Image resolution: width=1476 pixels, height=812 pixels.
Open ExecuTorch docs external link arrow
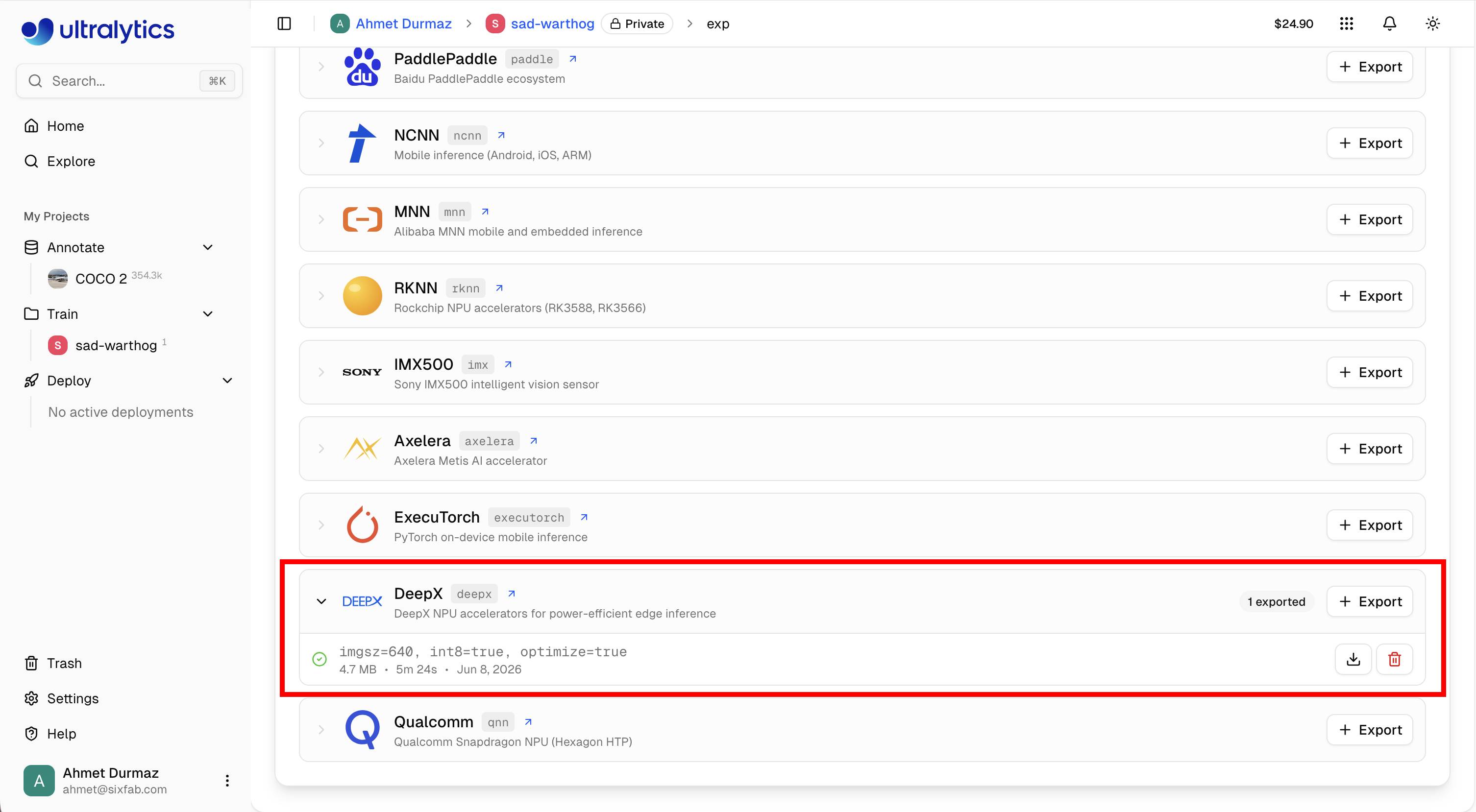coord(584,517)
